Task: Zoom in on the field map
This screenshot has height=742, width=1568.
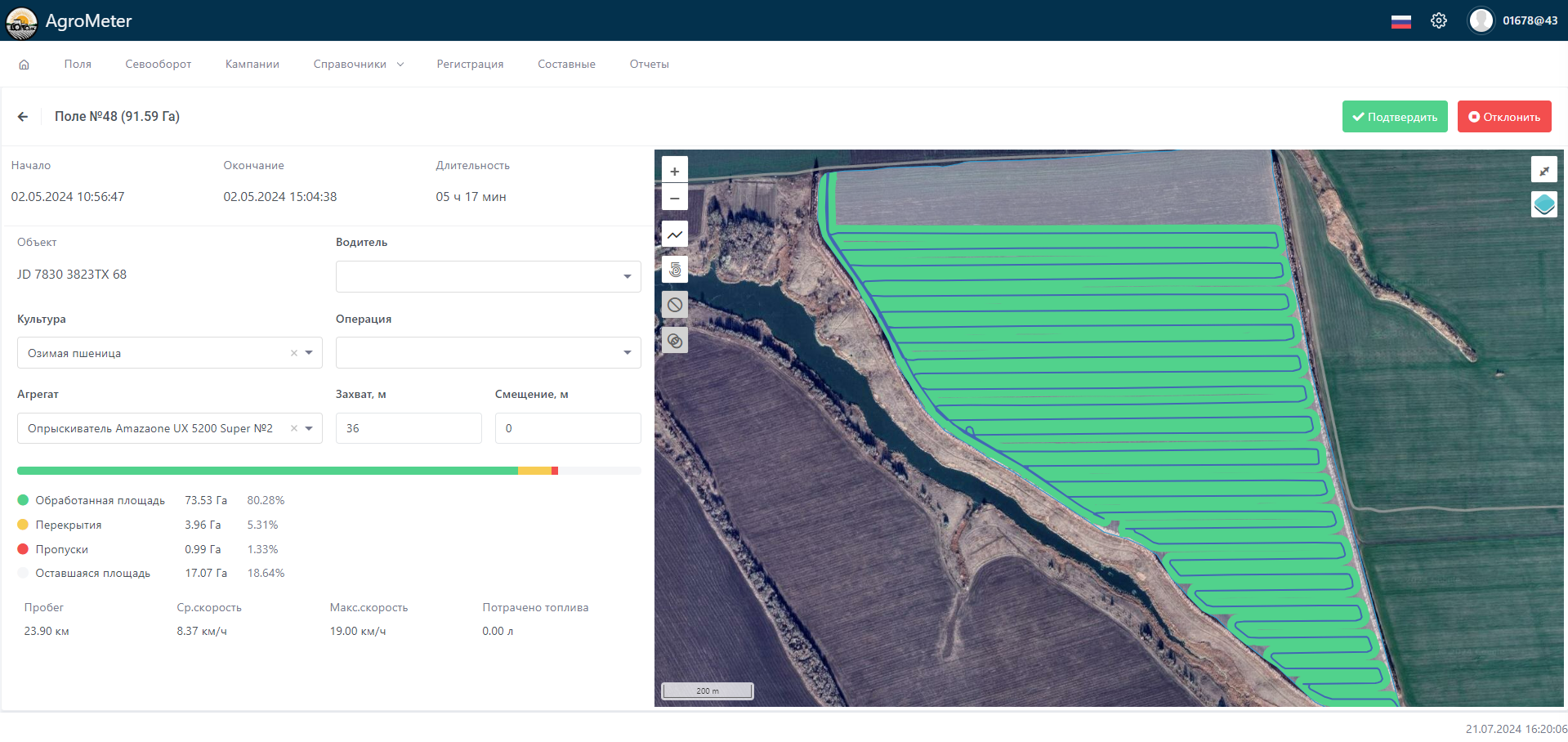Action: [x=674, y=172]
